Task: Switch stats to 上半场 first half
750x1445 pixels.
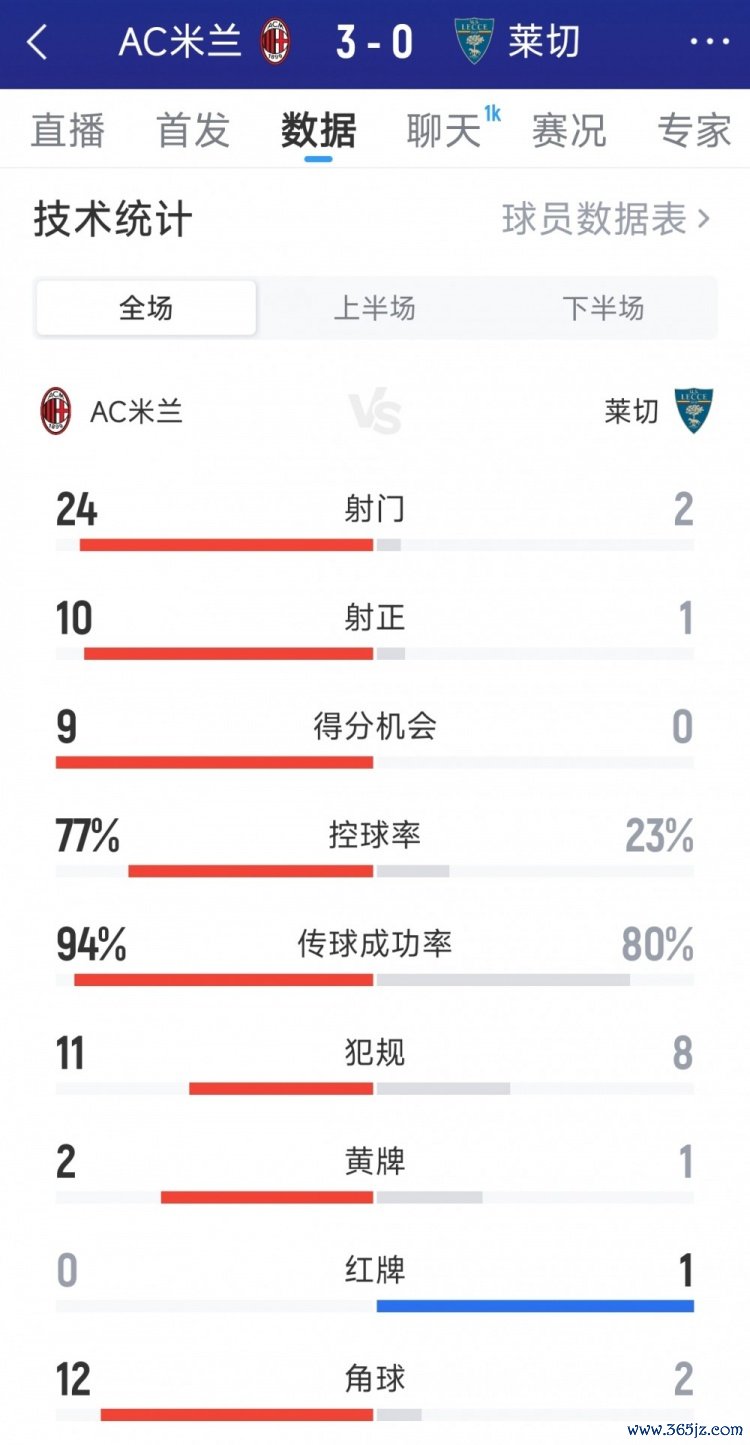Action: pos(374,308)
